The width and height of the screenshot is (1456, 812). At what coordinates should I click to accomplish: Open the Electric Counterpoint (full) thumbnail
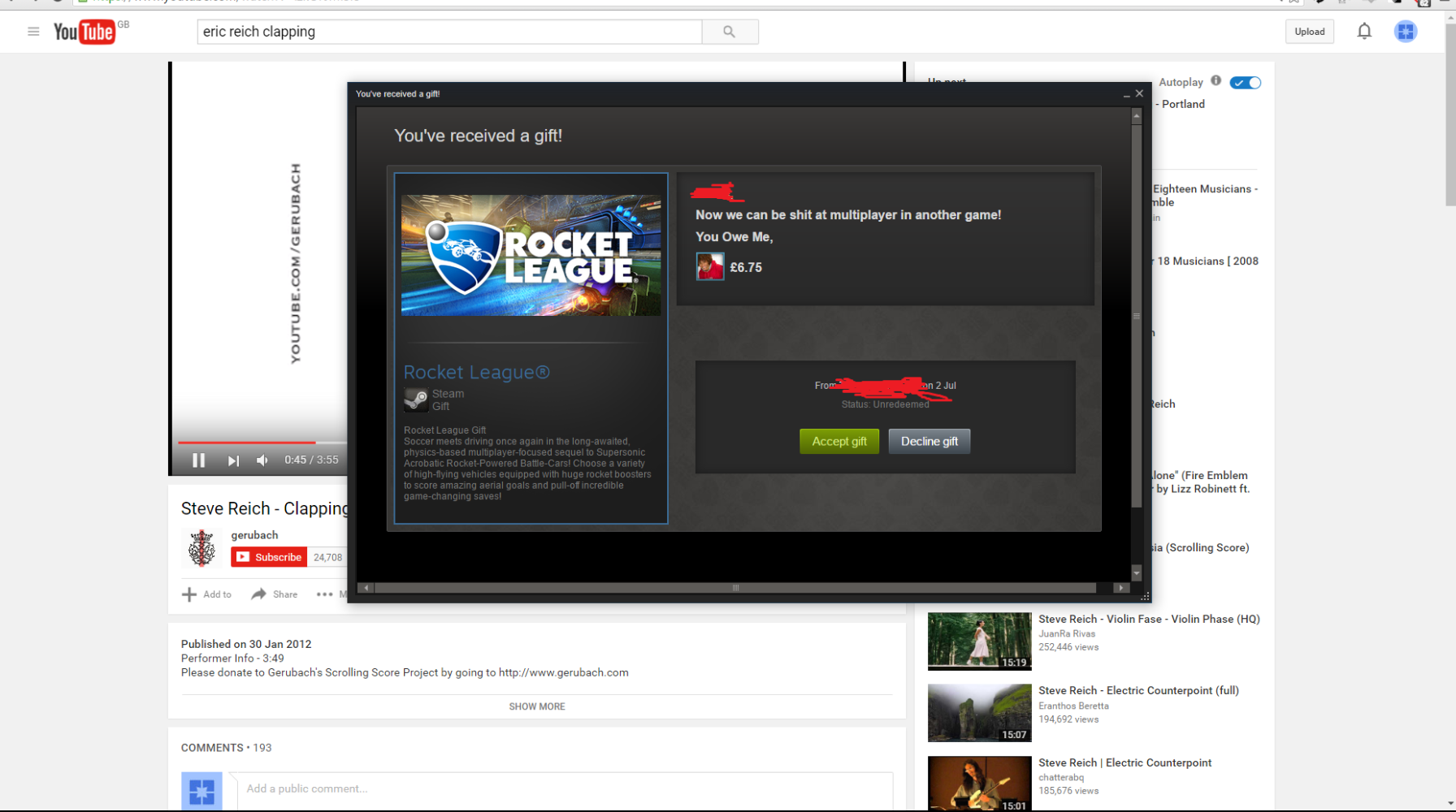coord(980,713)
